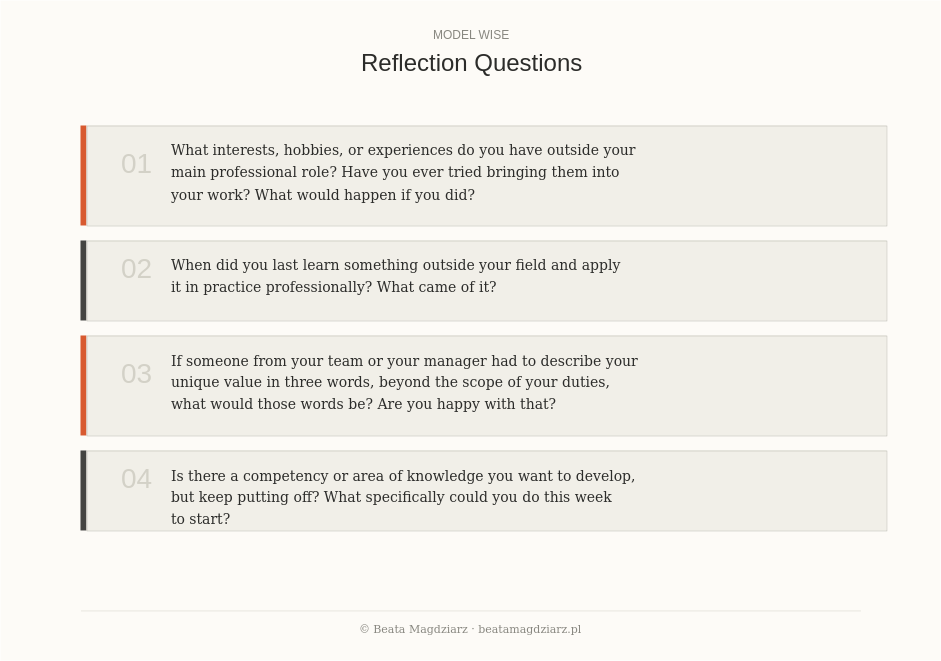Click the dark accent bar of card 04
The height and width of the screenshot is (661, 941).
click(x=83, y=490)
